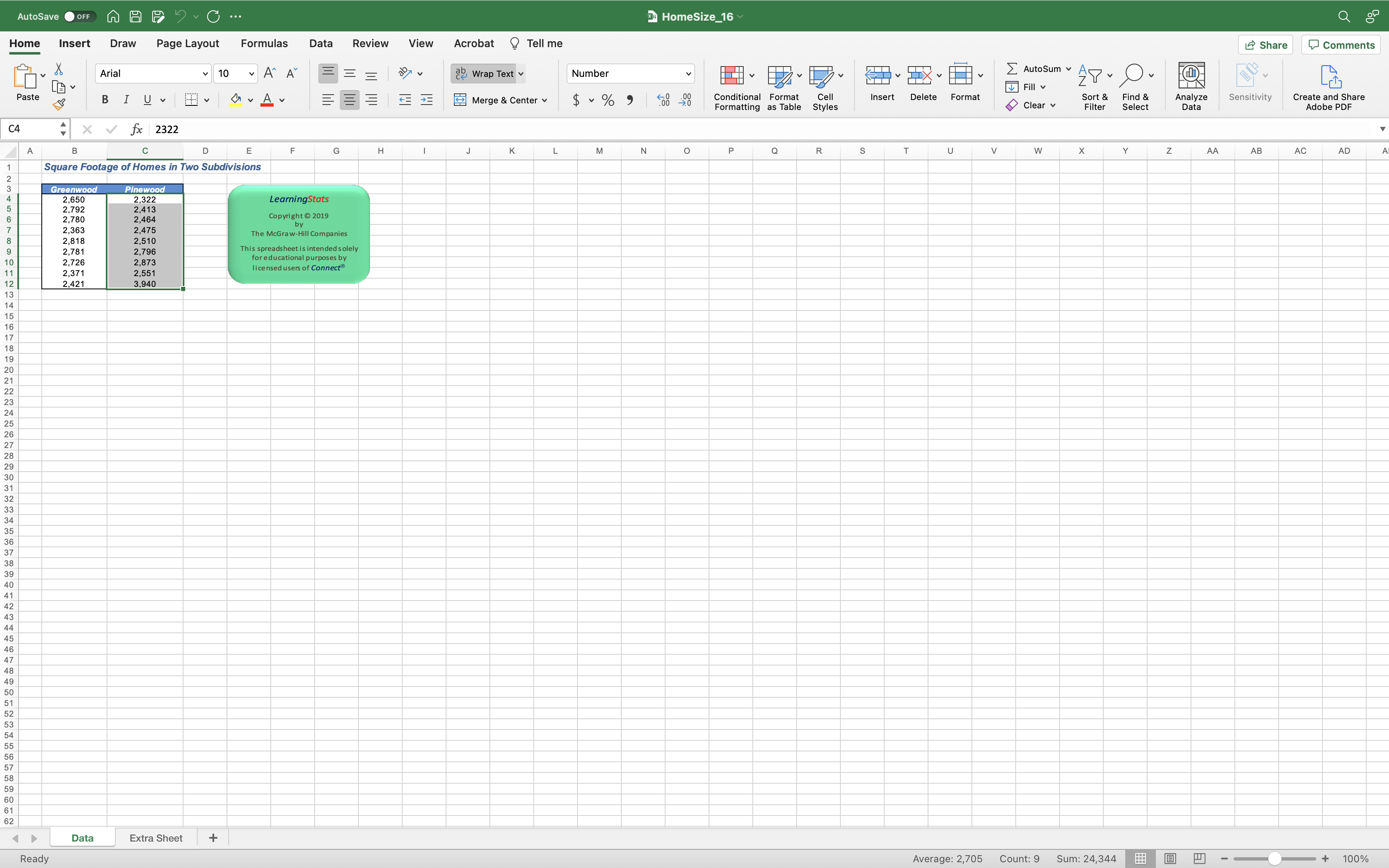Click the Increase Decimal icon
1389x868 pixels.
[x=663, y=100]
